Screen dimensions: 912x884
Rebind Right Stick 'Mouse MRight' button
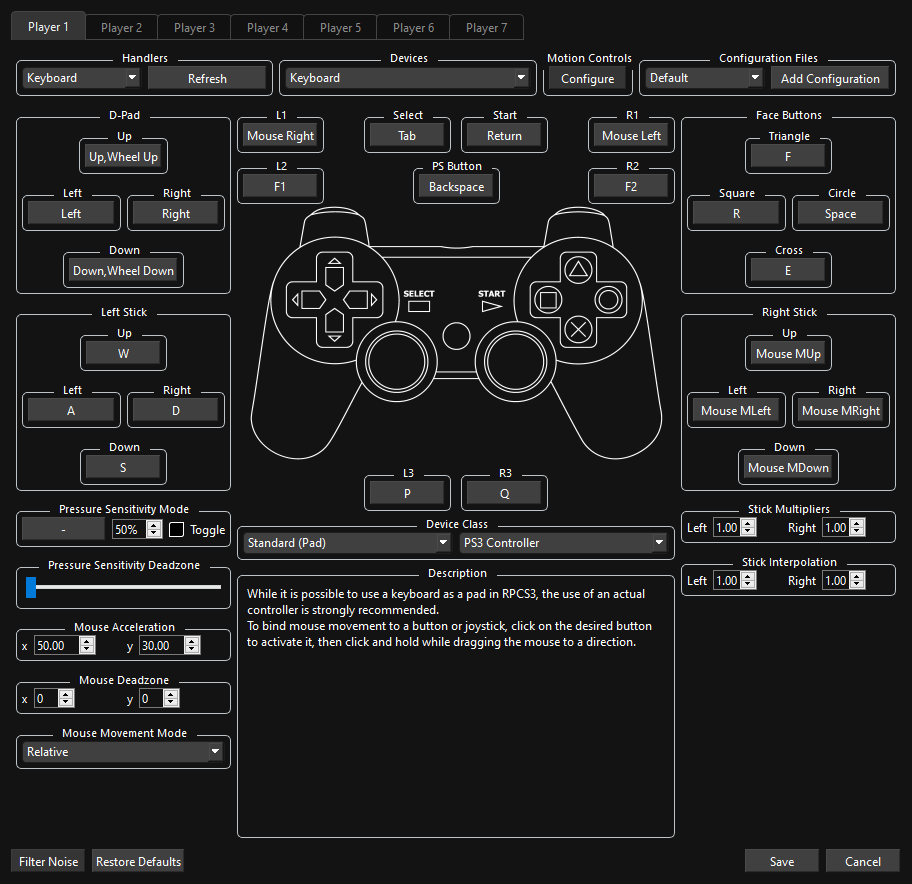click(840, 410)
